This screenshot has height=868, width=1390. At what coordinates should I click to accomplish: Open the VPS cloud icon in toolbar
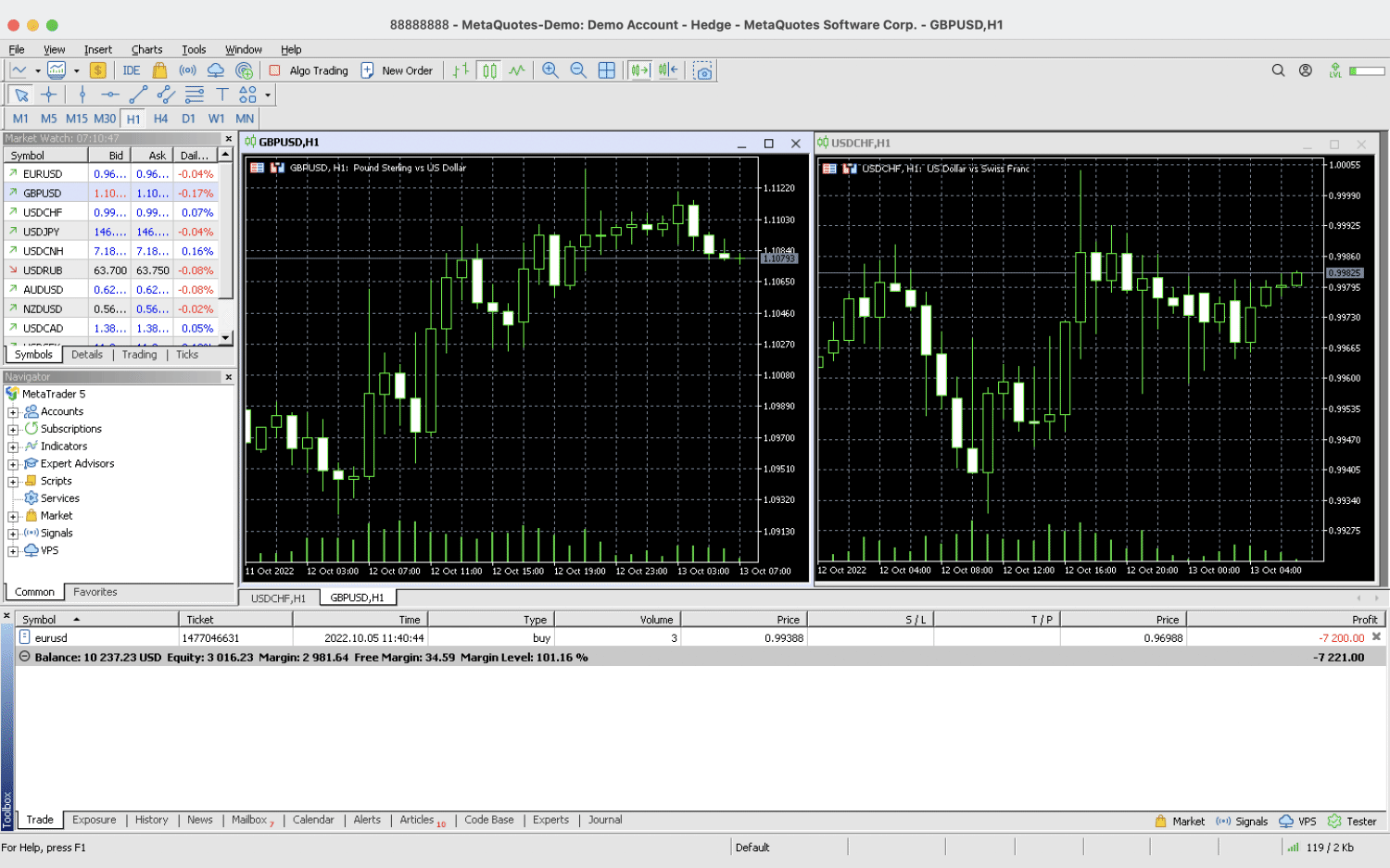216,70
